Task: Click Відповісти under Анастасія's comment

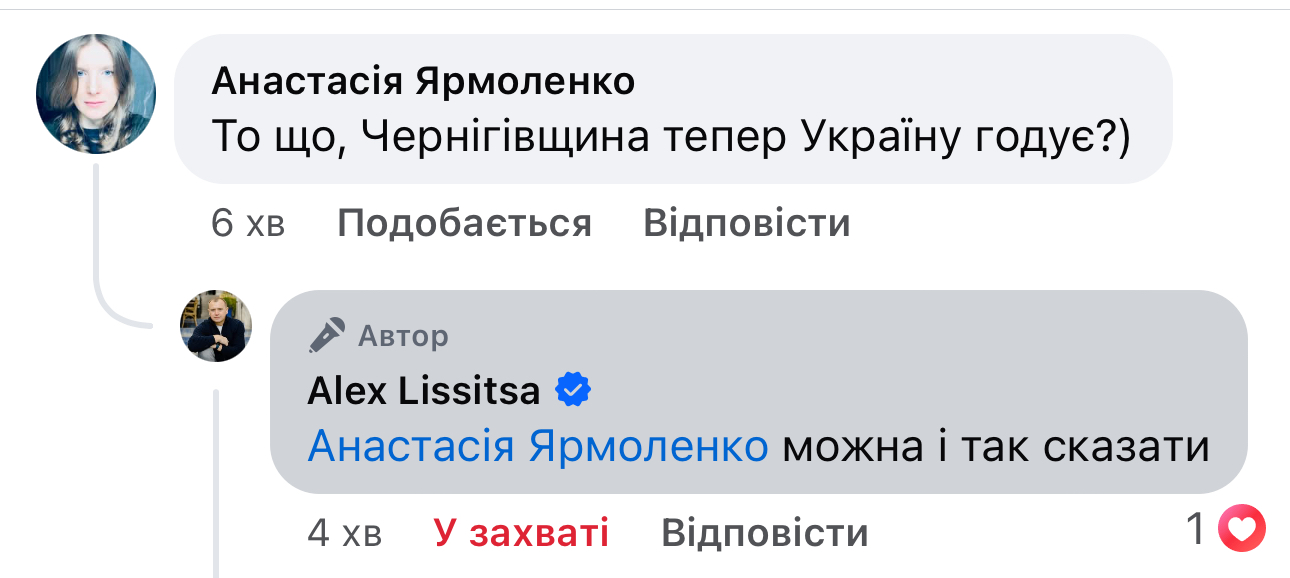Action: [746, 223]
